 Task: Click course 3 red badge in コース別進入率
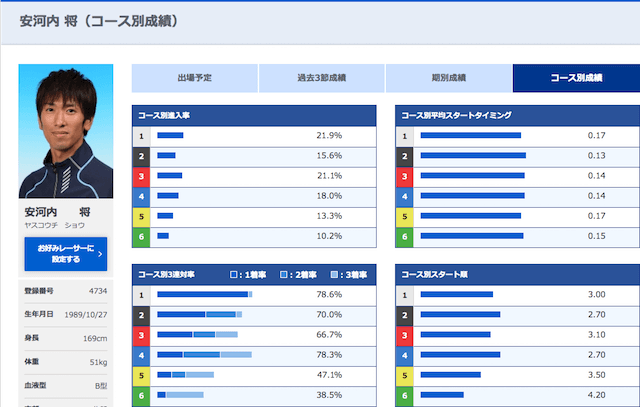click(x=142, y=176)
